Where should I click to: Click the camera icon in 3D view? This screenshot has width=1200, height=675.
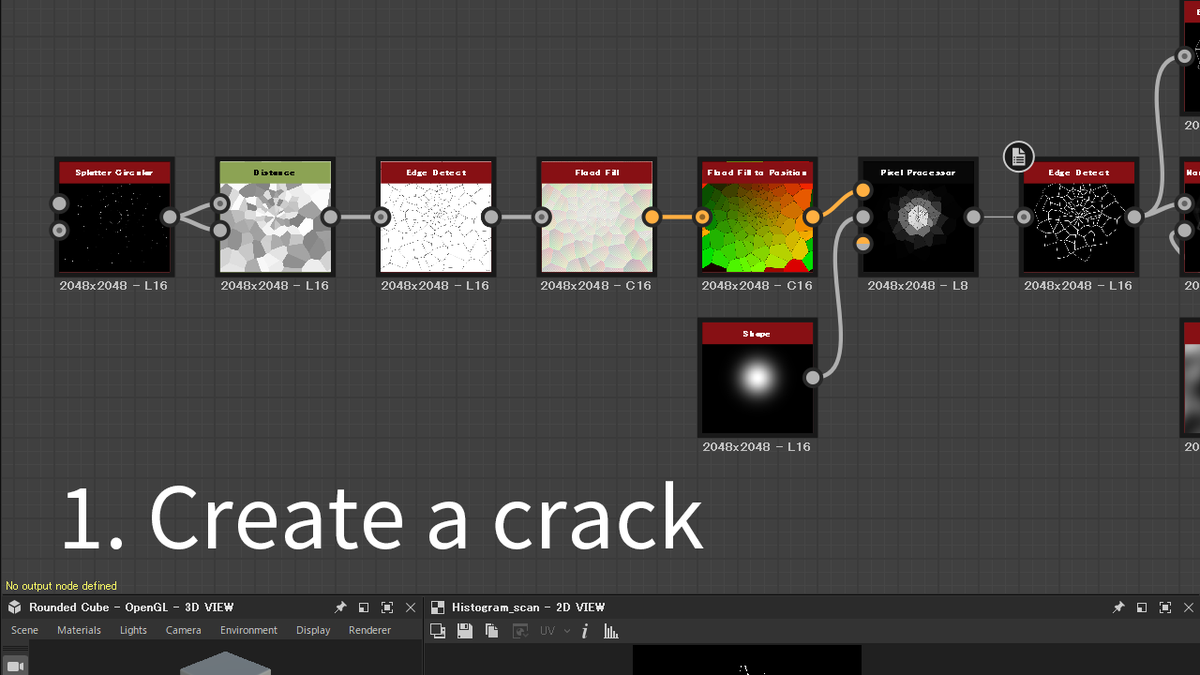[15, 665]
